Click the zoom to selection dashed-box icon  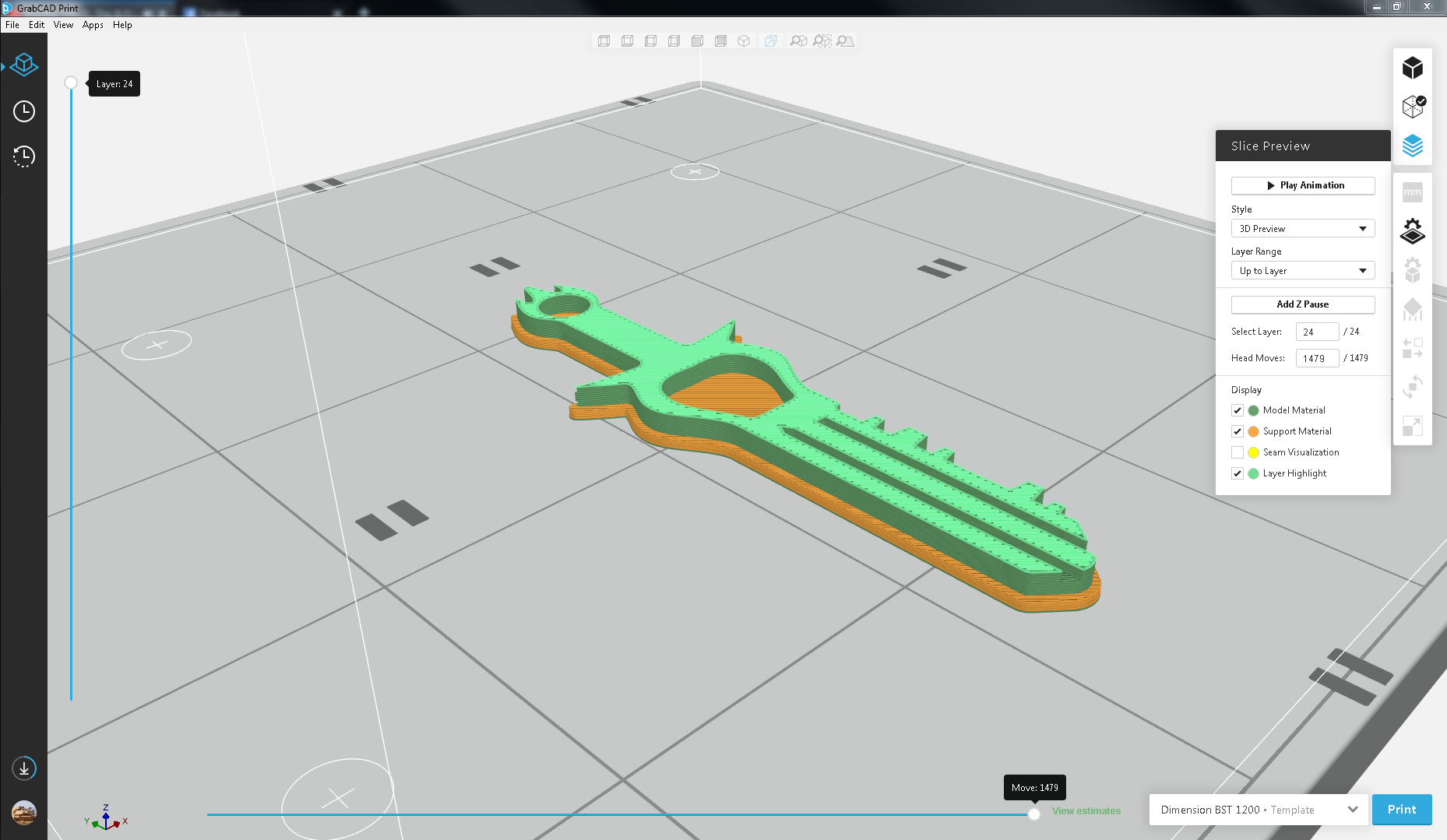[822, 41]
